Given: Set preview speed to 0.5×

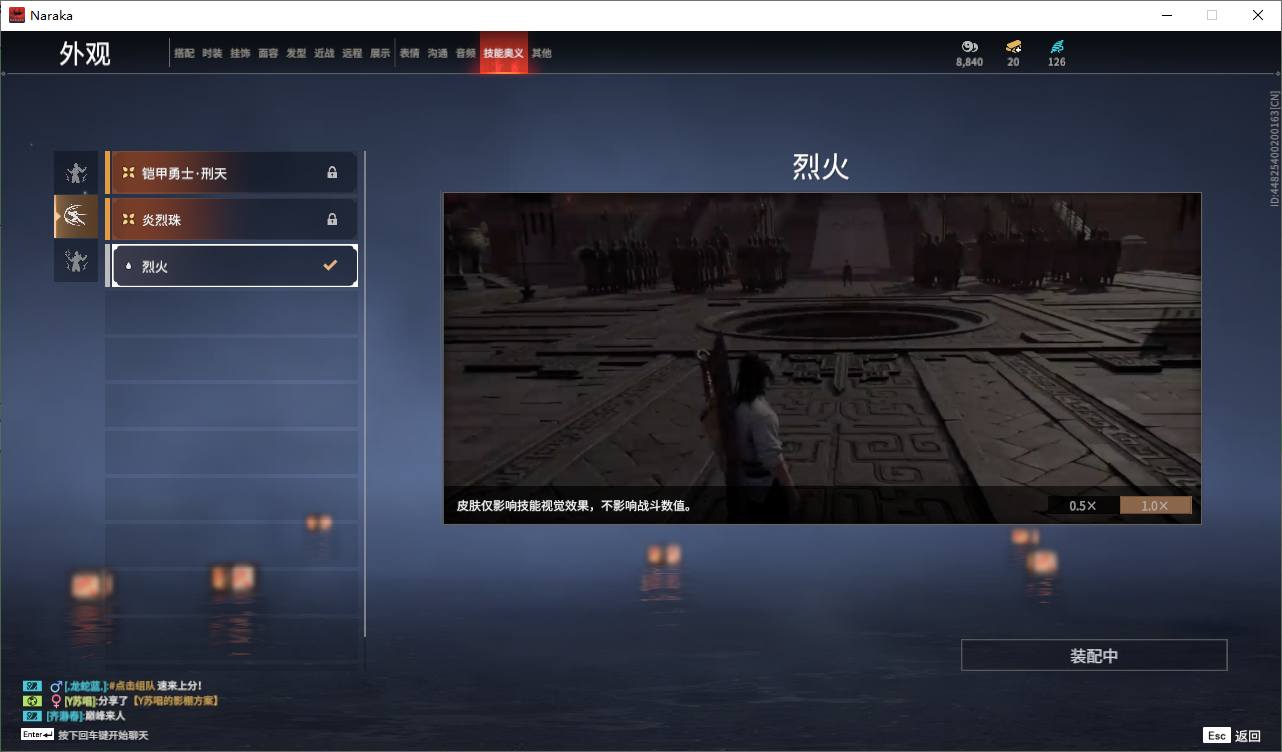Looking at the screenshot, I should coord(1083,505).
